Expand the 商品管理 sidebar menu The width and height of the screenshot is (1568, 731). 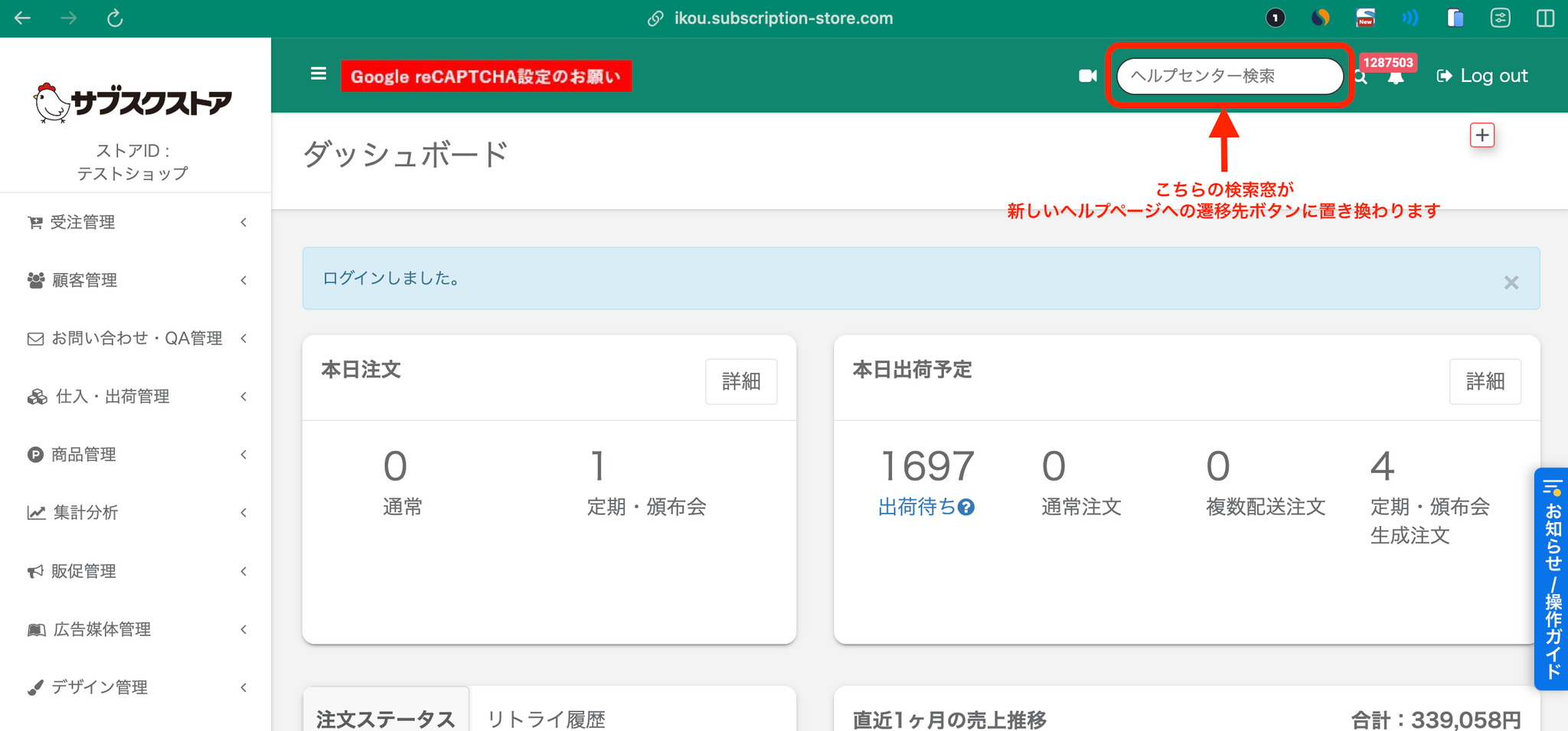[136, 455]
